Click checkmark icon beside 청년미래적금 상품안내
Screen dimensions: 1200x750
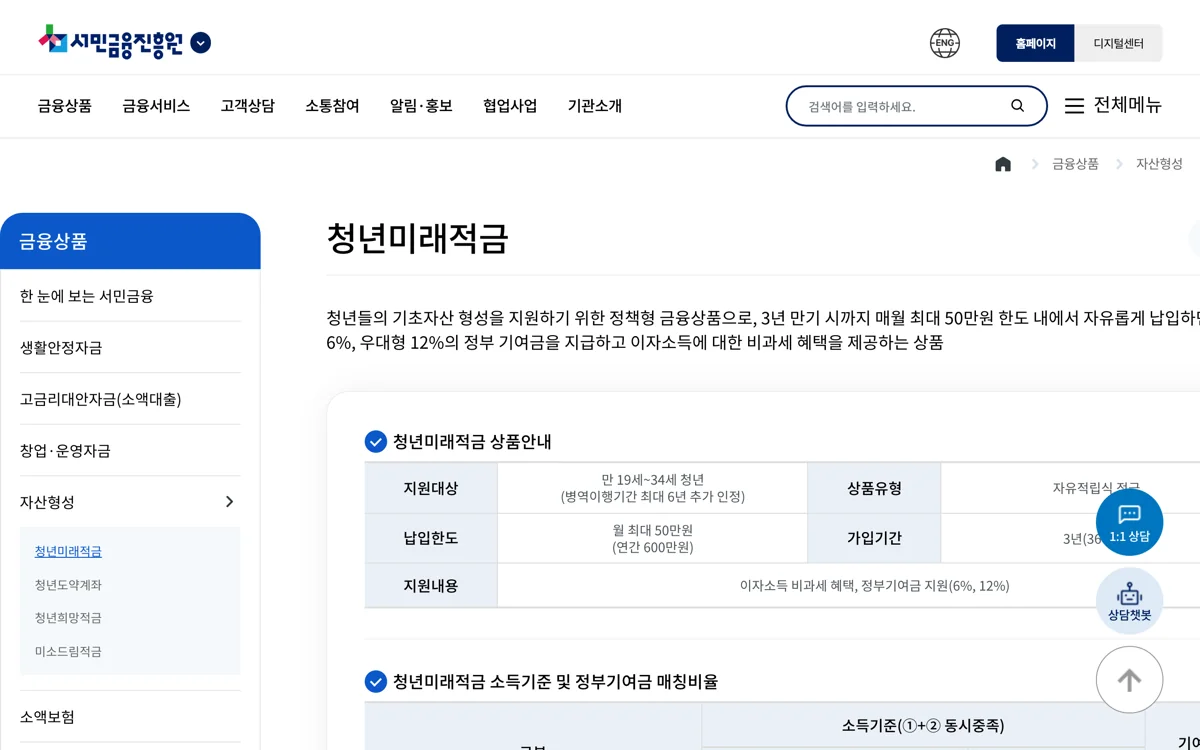pos(376,442)
